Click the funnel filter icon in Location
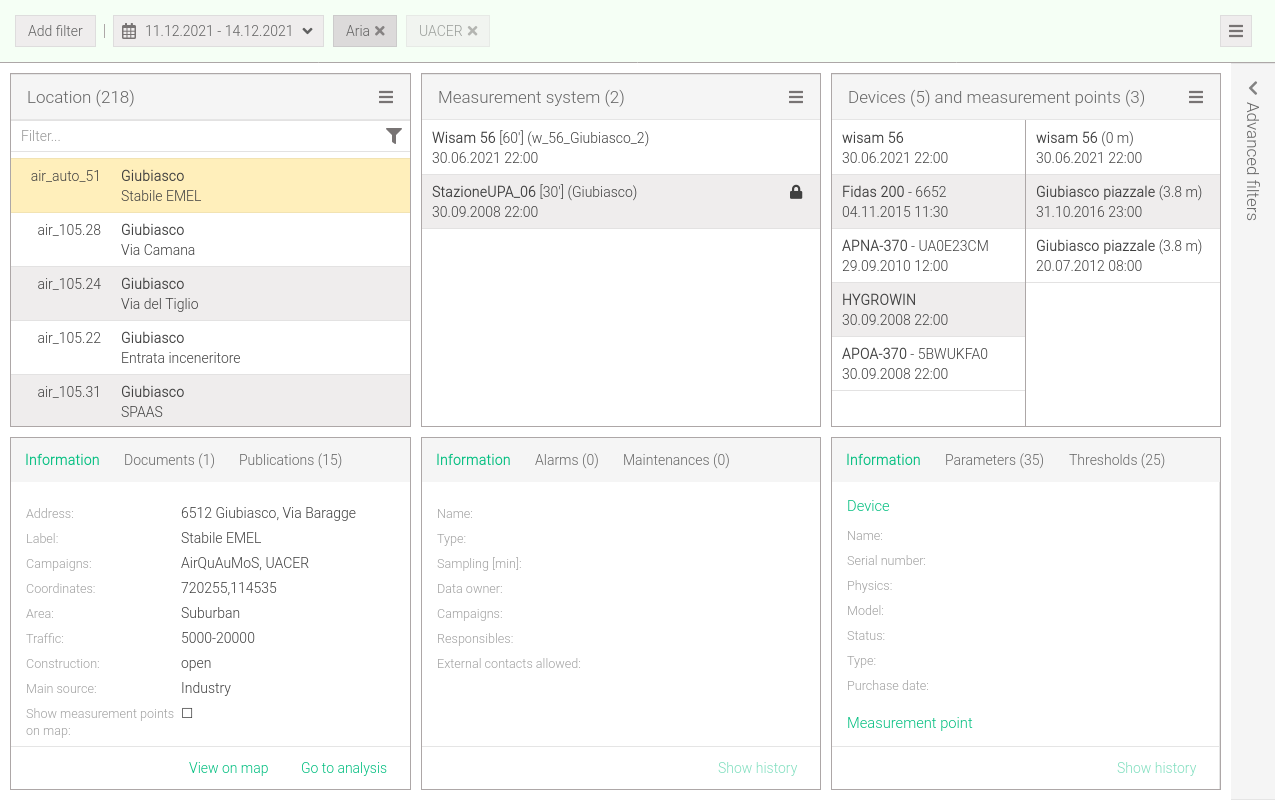The image size is (1275, 800). tap(394, 136)
